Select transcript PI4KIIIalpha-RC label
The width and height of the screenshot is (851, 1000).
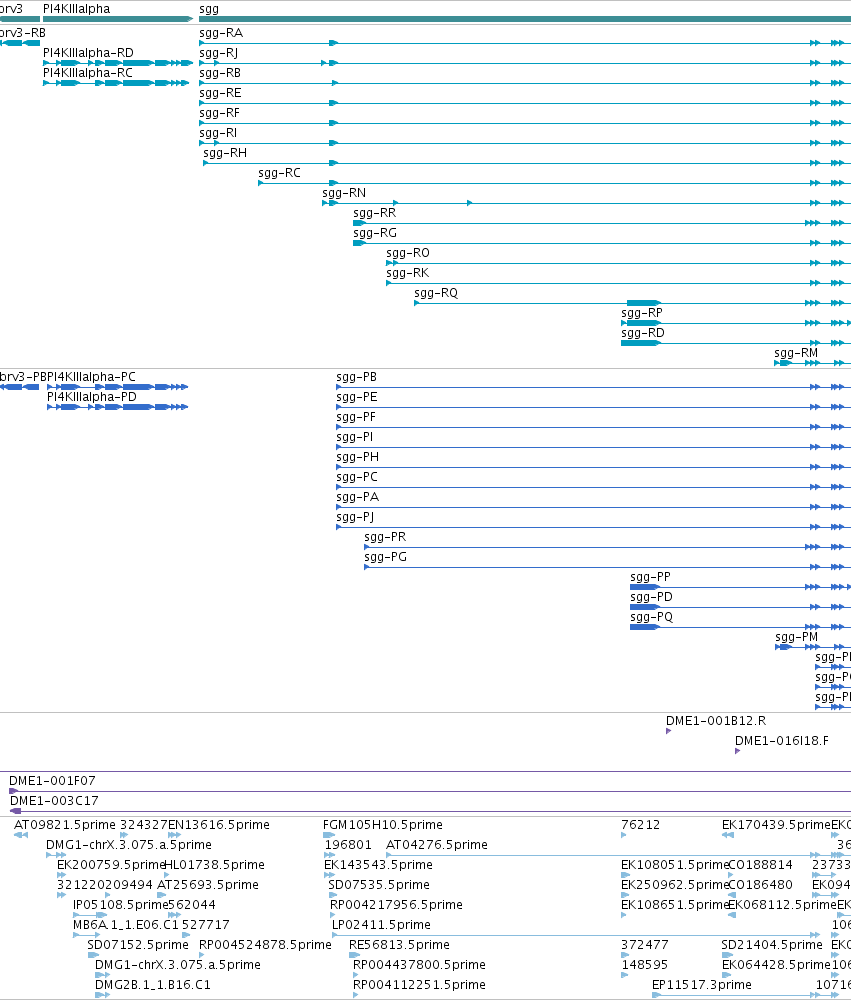click(88, 73)
